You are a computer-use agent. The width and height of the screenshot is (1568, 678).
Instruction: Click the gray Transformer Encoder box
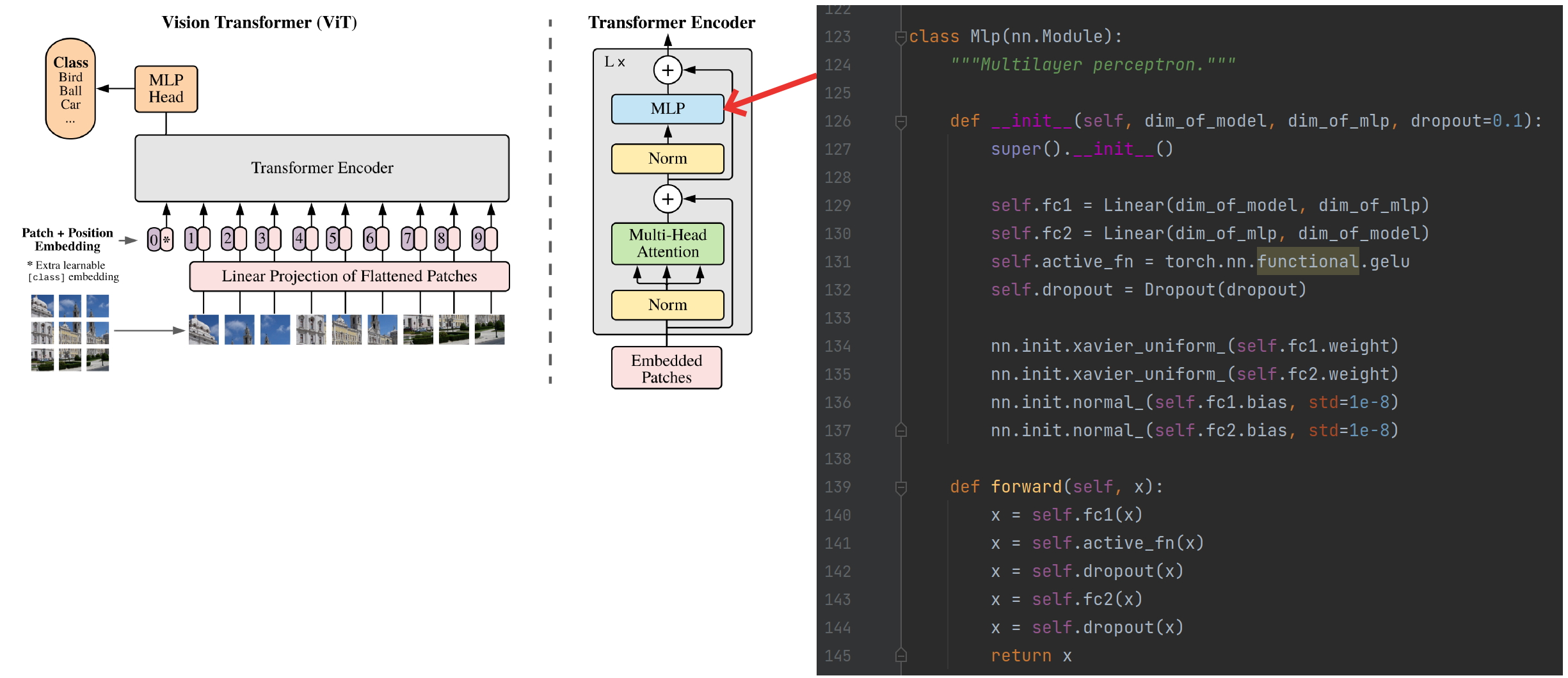(322, 168)
